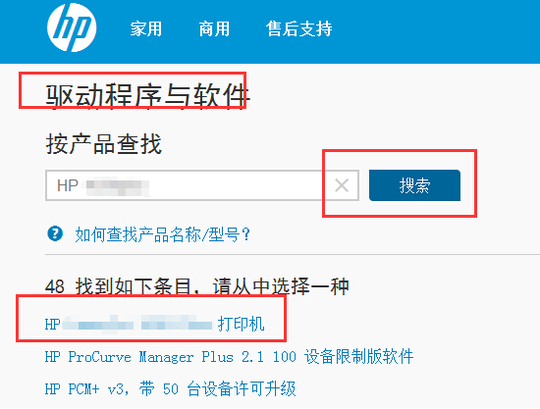Open HP PCM+ v3 50 台设备许可升级 result
Image resolution: width=540 pixels, height=409 pixels.
click(x=170, y=389)
